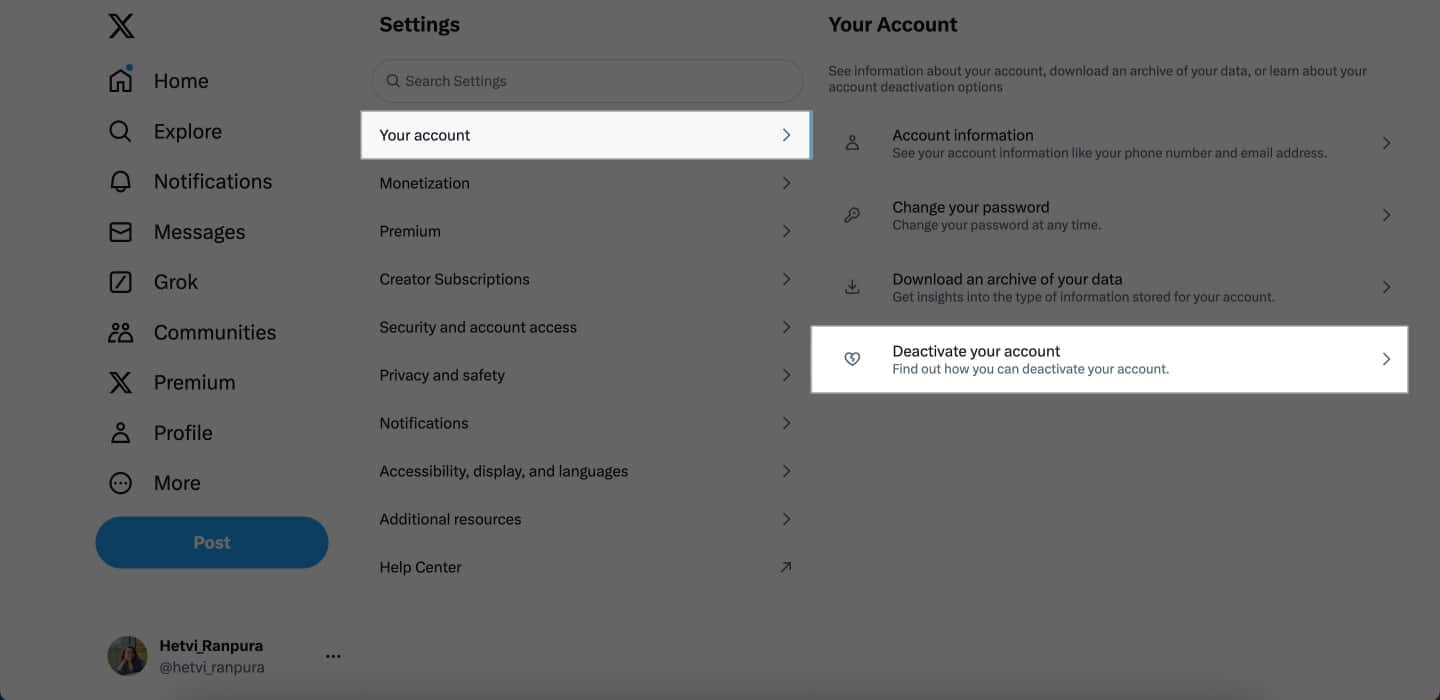Click the Deactivate your account title text
The image size is (1440, 700).
click(976, 351)
